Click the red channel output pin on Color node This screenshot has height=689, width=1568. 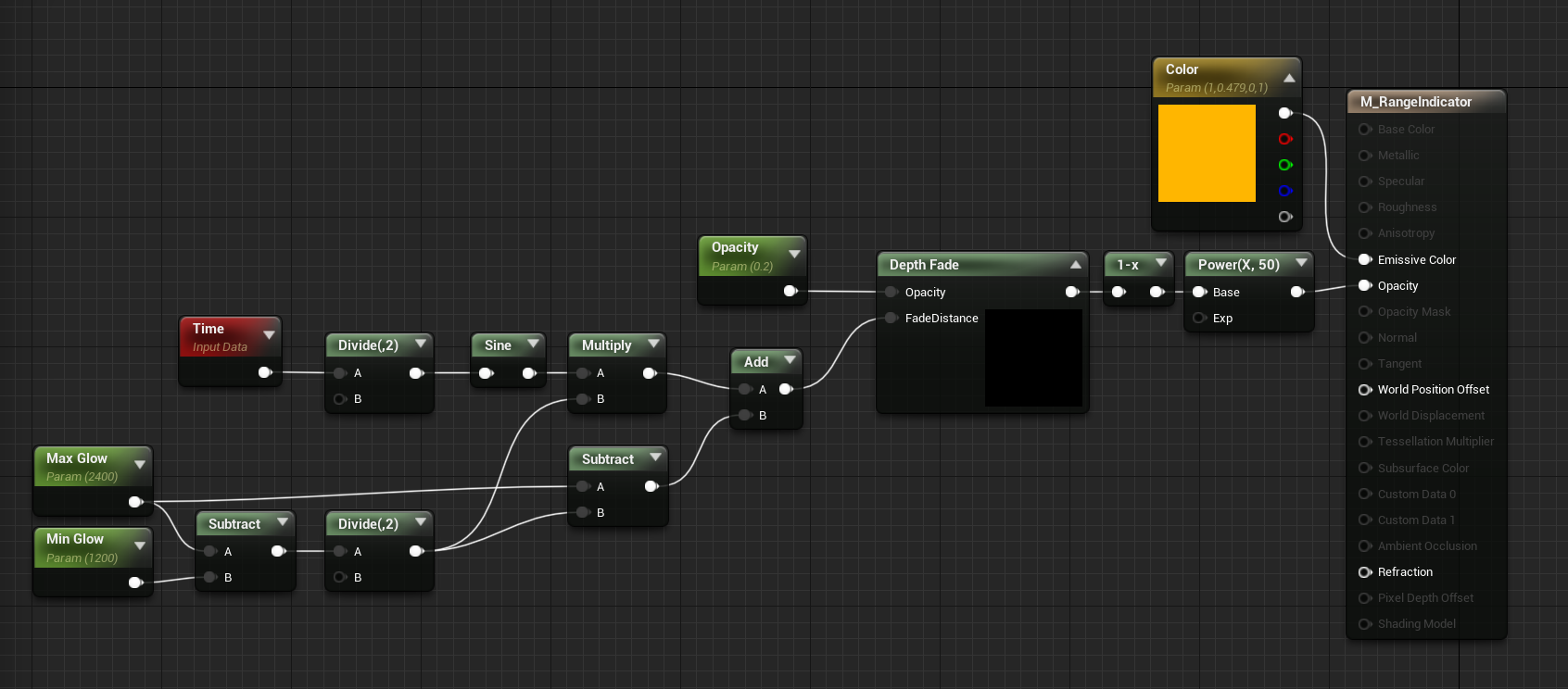[x=1284, y=139]
